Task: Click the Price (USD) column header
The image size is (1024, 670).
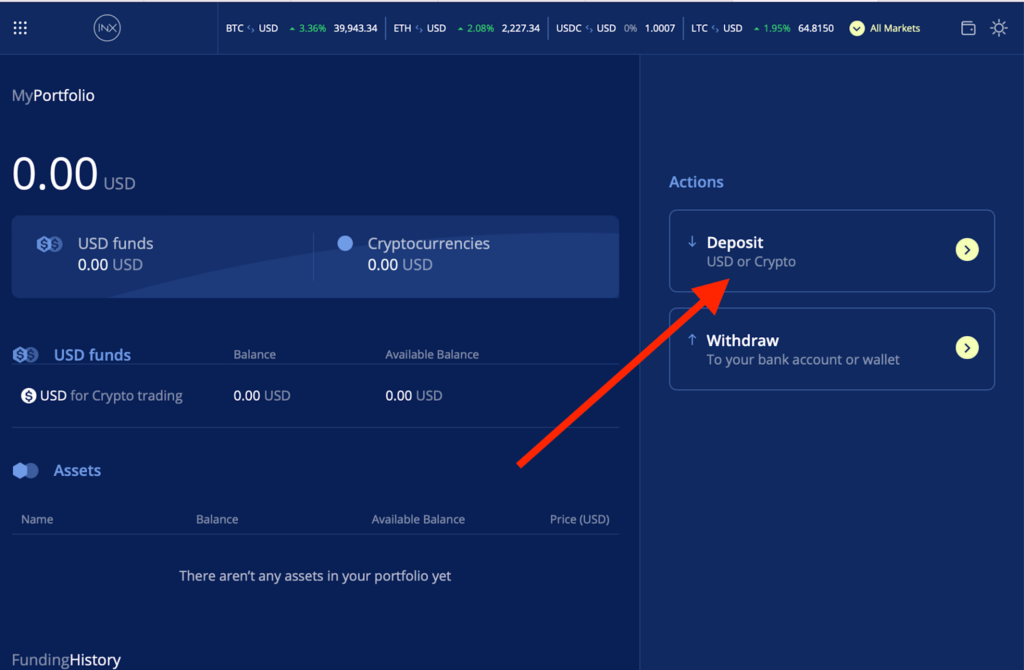Action: click(x=579, y=519)
